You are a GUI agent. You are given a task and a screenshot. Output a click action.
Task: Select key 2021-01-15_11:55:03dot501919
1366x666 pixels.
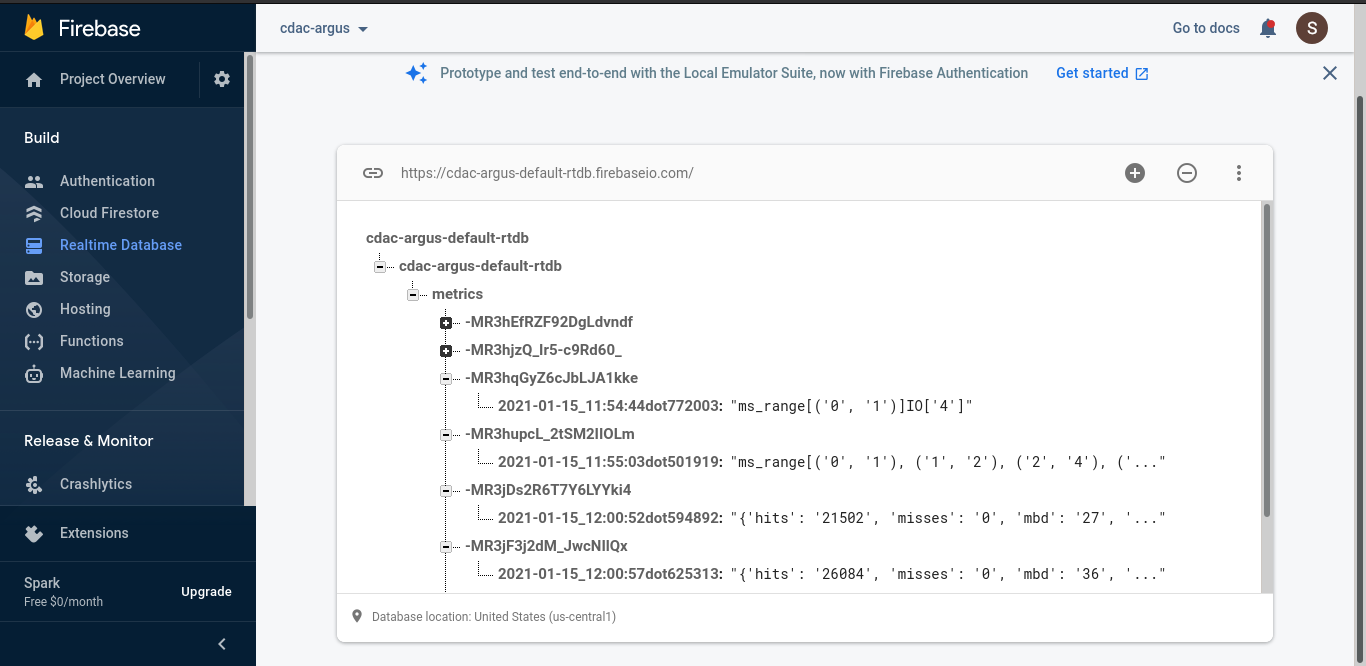(610, 462)
